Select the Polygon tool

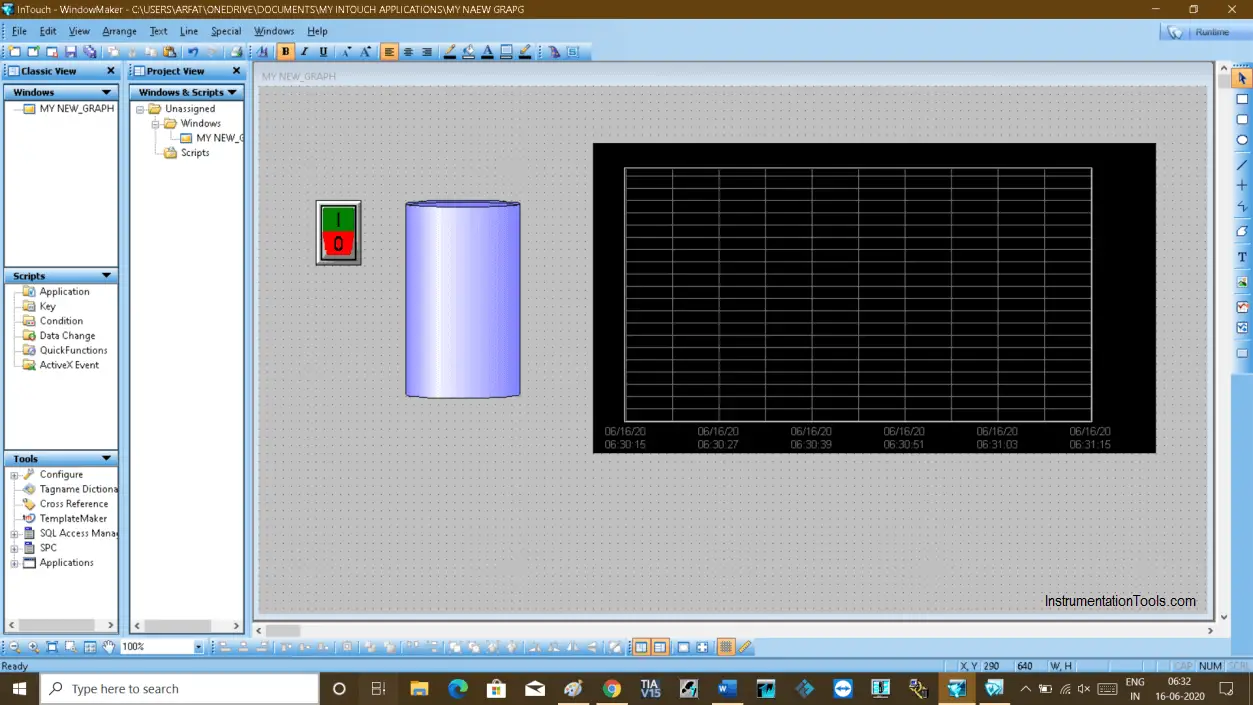tap(1242, 231)
